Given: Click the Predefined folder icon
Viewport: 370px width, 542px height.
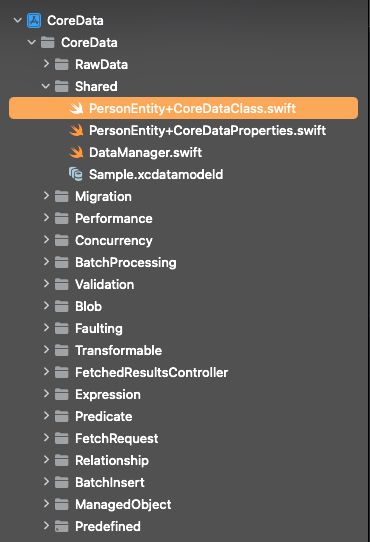Looking at the screenshot, I should coord(62,526).
